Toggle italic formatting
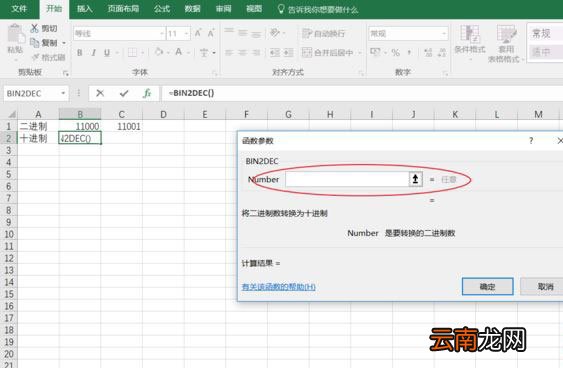The height and width of the screenshot is (368, 563). [x=93, y=53]
